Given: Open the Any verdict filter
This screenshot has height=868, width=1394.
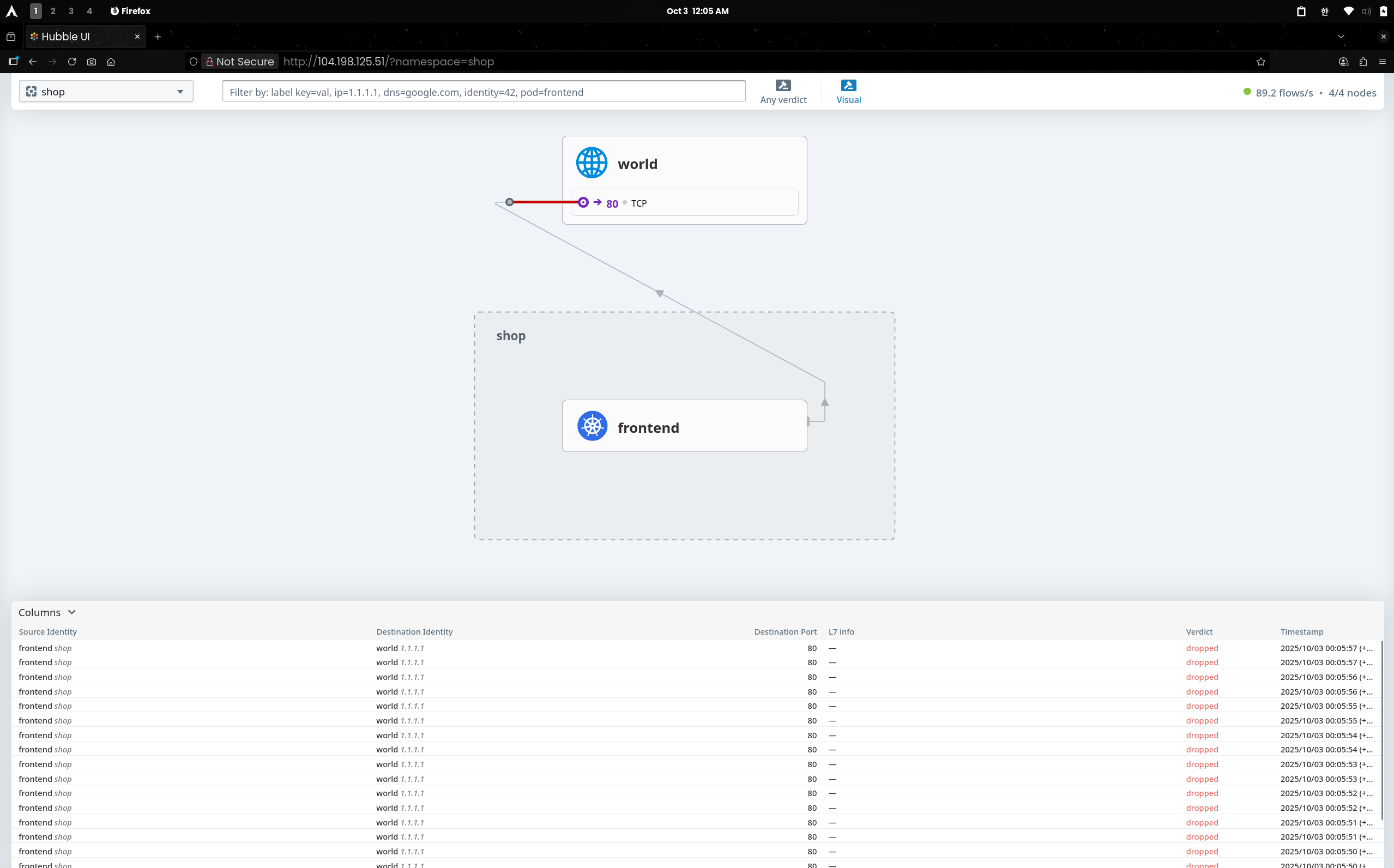Looking at the screenshot, I should [783, 92].
